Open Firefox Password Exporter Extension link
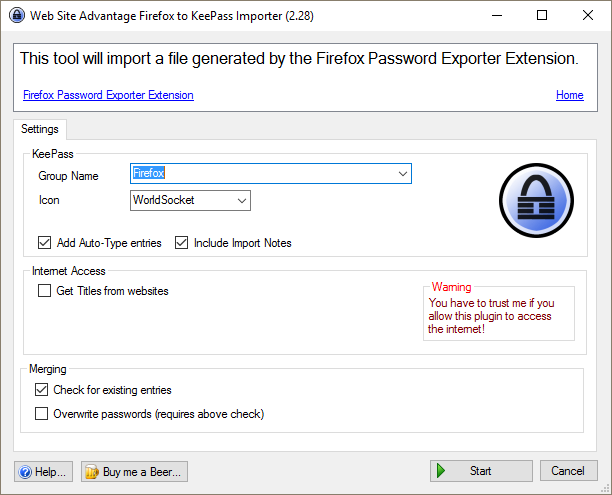The width and height of the screenshot is (612, 495). point(108,95)
